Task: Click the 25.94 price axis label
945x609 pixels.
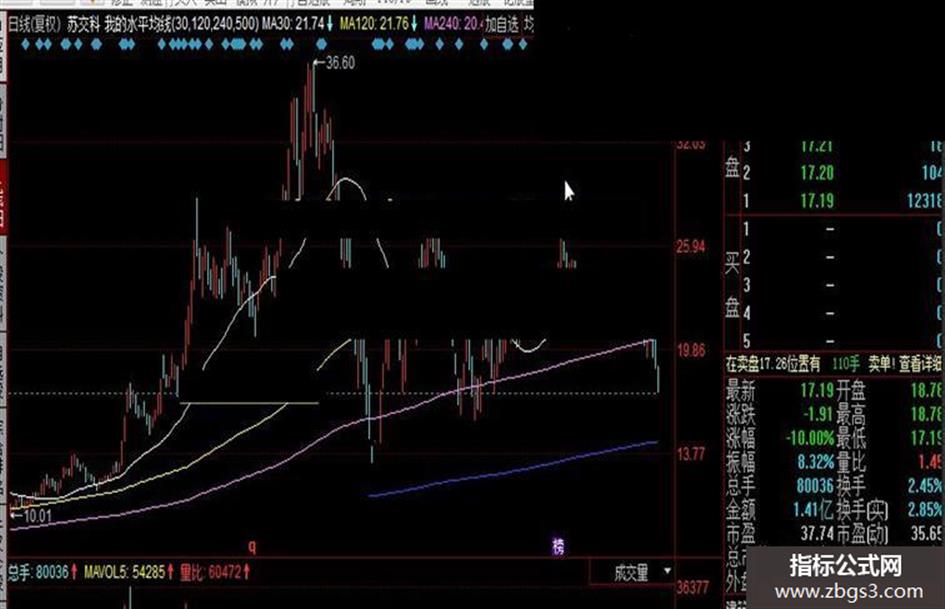Action: pyautogui.click(x=691, y=247)
